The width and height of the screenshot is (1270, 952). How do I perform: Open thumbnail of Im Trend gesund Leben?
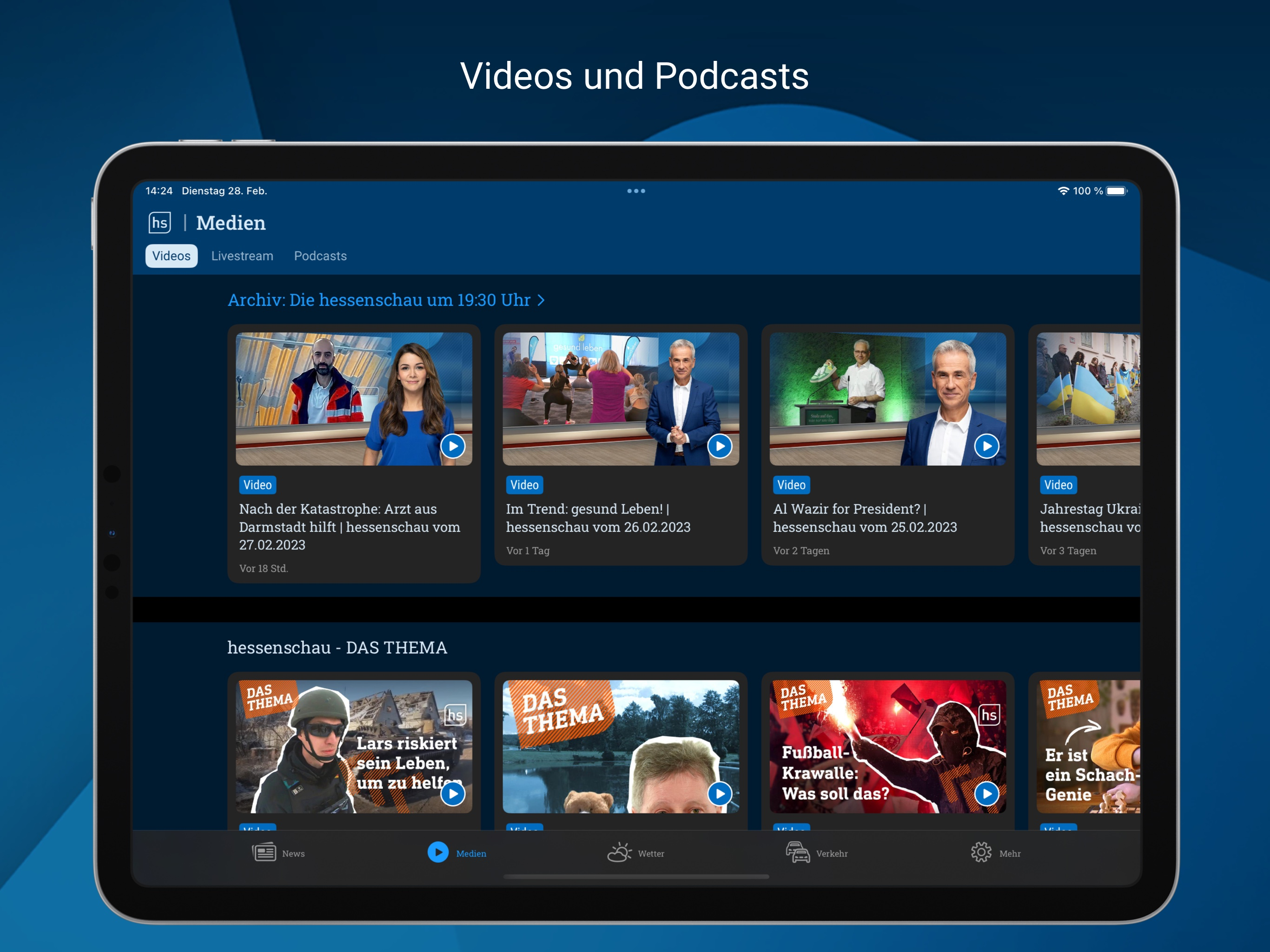tap(621, 399)
